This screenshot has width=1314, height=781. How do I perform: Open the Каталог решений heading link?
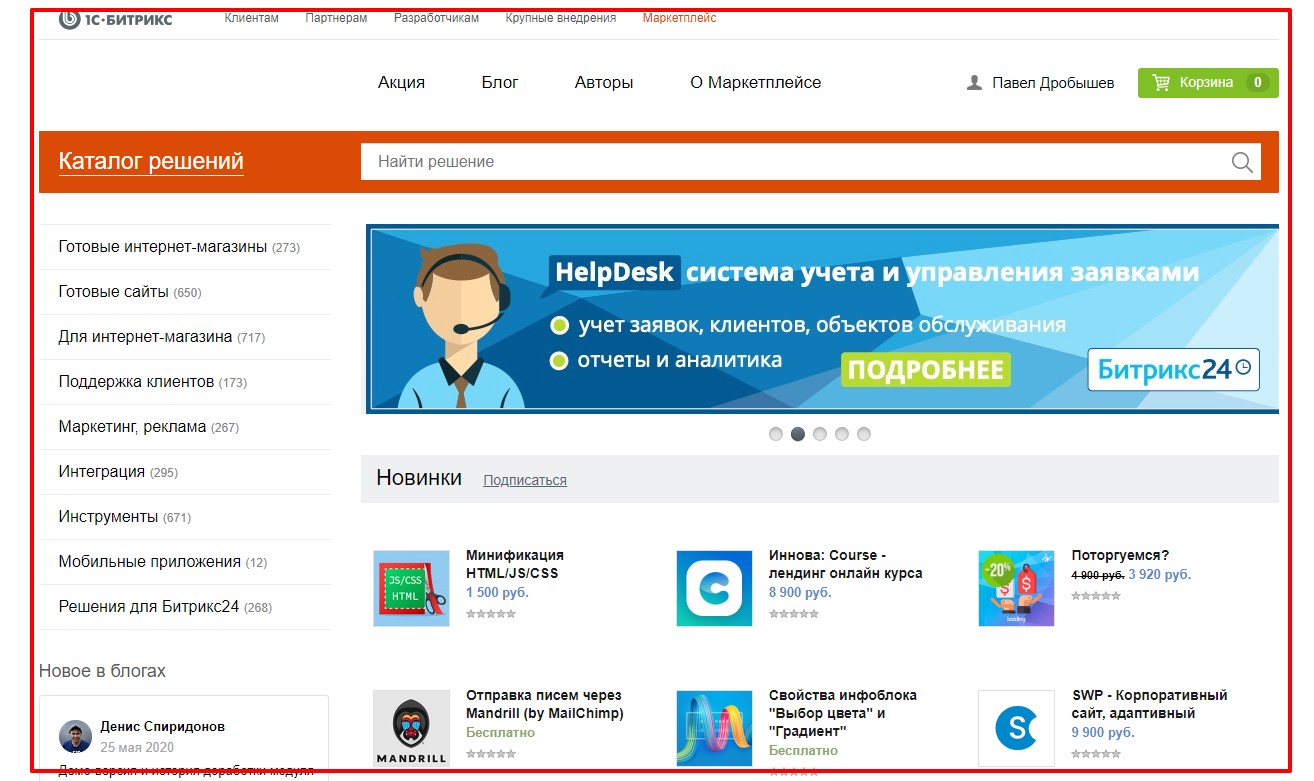[x=151, y=162]
